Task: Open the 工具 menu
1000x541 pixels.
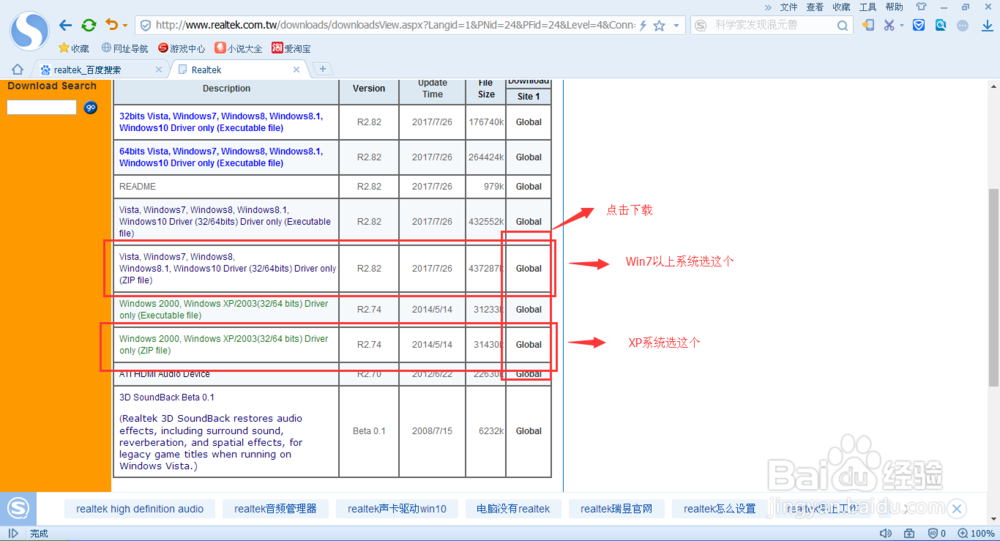Action: (x=867, y=7)
